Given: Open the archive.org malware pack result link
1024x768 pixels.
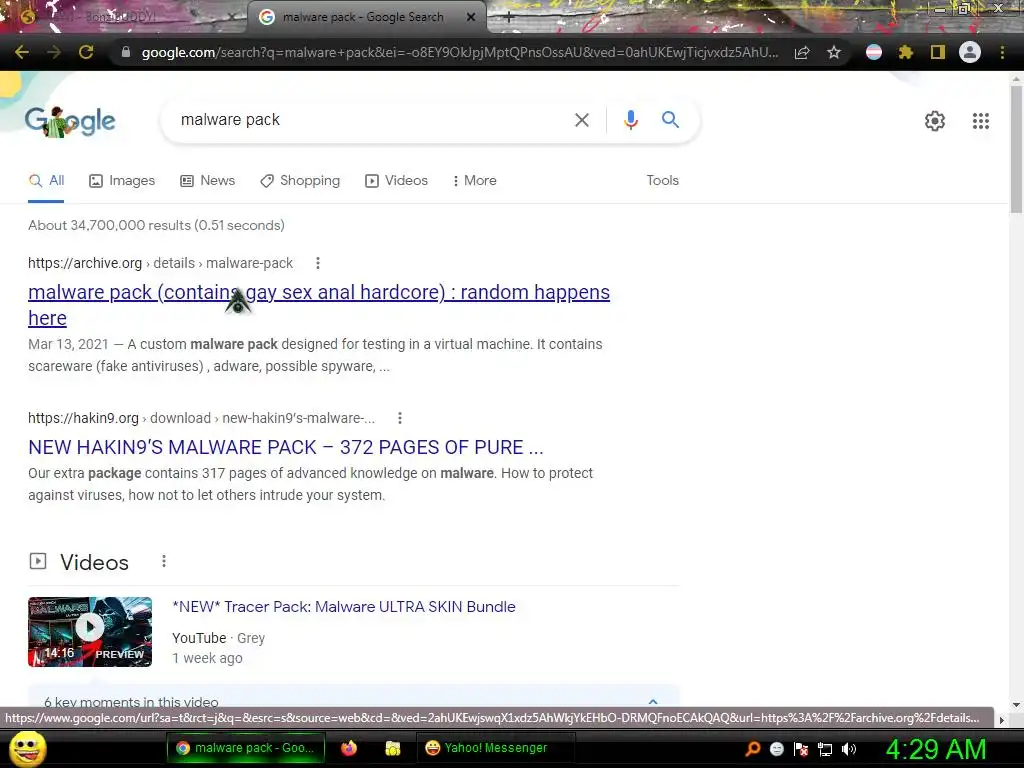Looking at the screenshot, I should (x=319, y=305).
